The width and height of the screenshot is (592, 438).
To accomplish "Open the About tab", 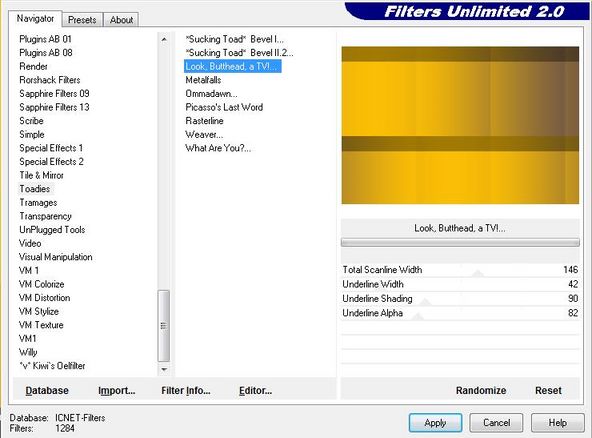I will (x=121, y=20).
